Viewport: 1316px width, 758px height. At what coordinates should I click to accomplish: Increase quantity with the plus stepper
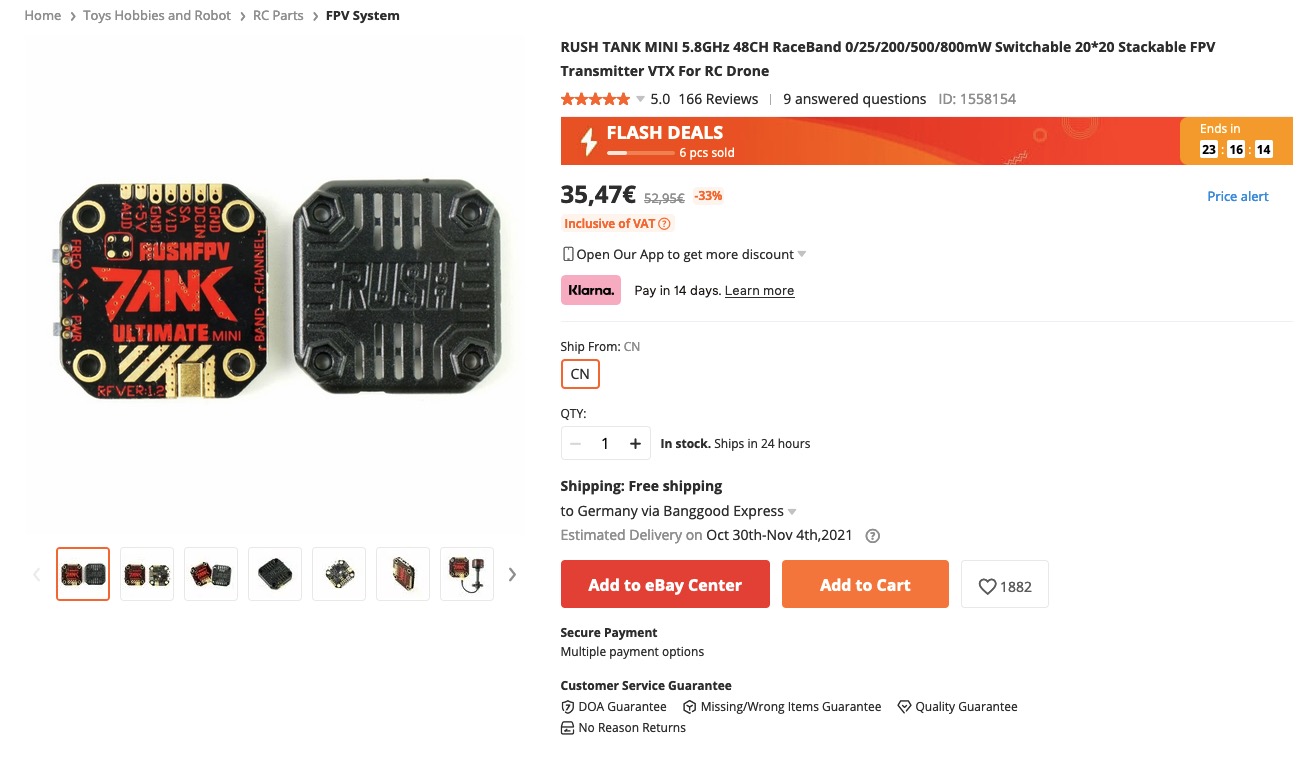[x=635, y=442]
